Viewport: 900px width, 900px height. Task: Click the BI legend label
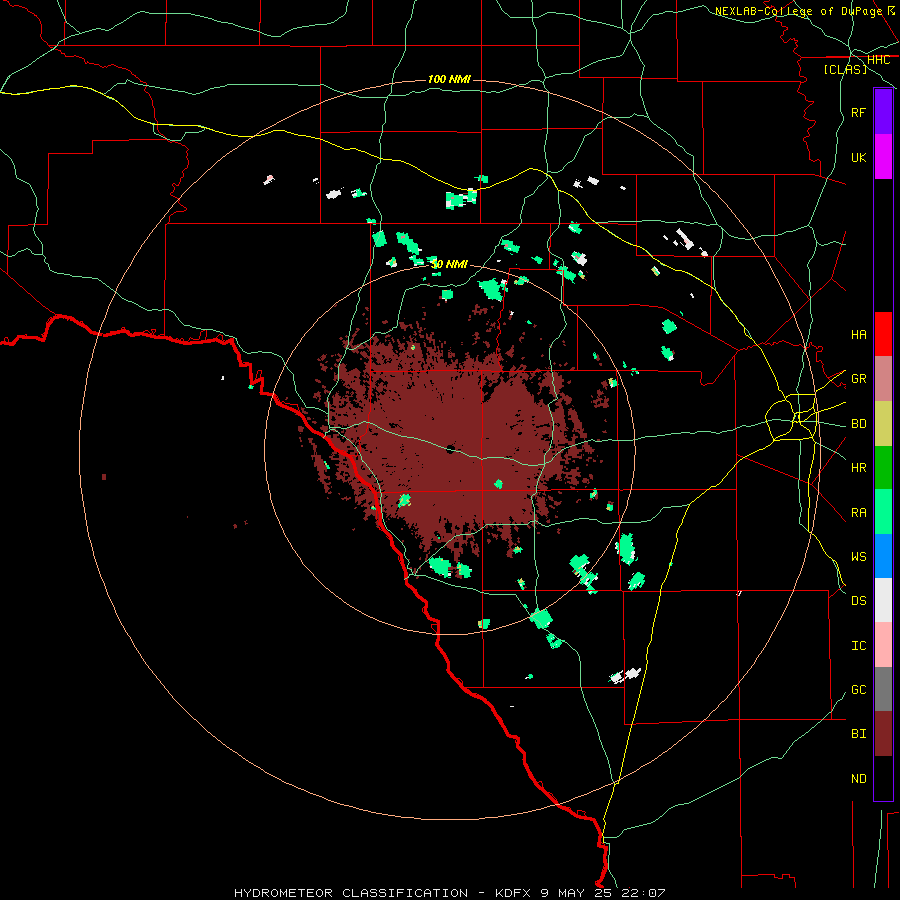[858, 734]
